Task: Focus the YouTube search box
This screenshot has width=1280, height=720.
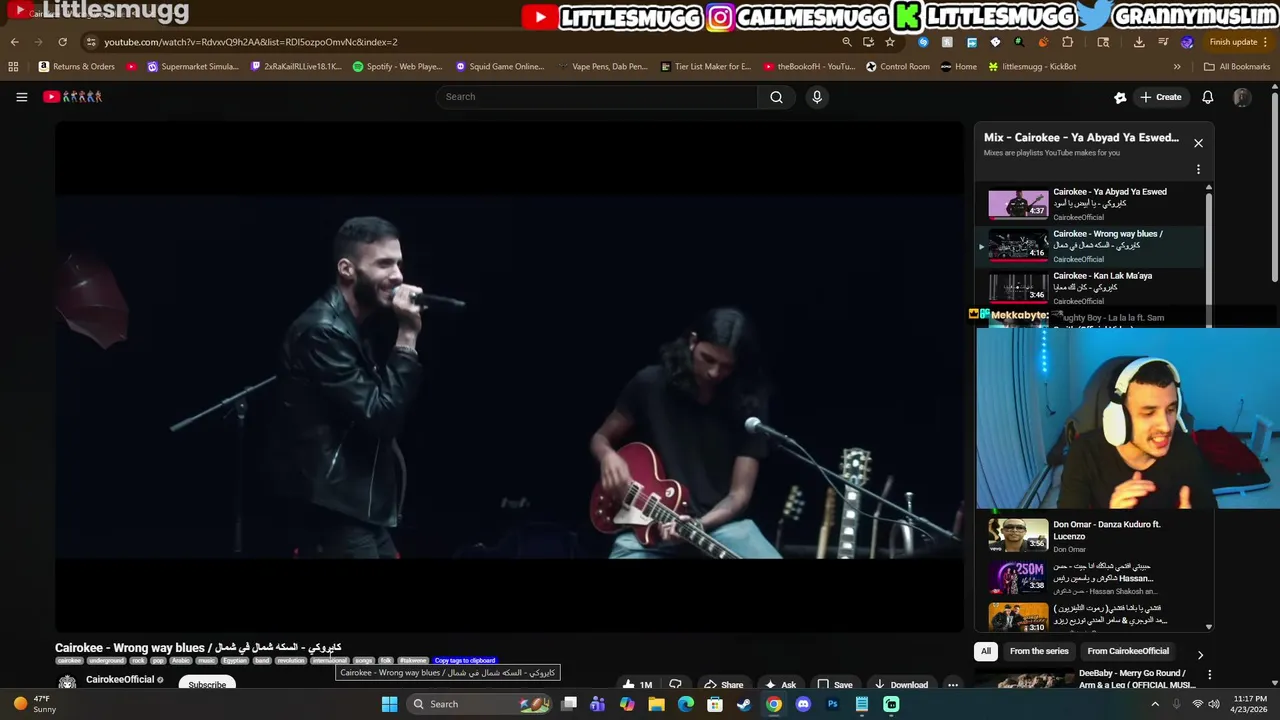Action: click(x=597, y=97)
